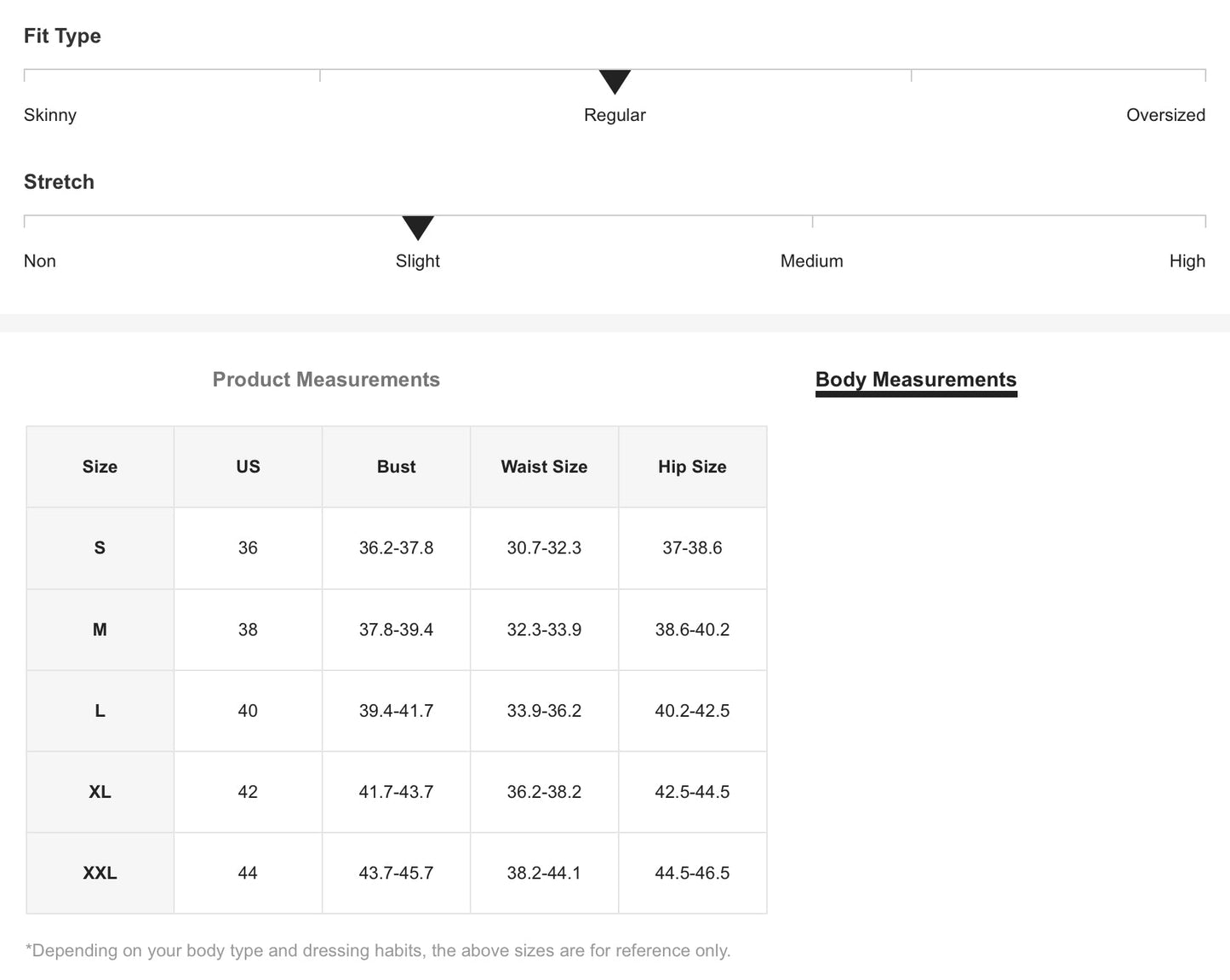Select the High stretch label

pyautogui.click(x=1187, y=261)
